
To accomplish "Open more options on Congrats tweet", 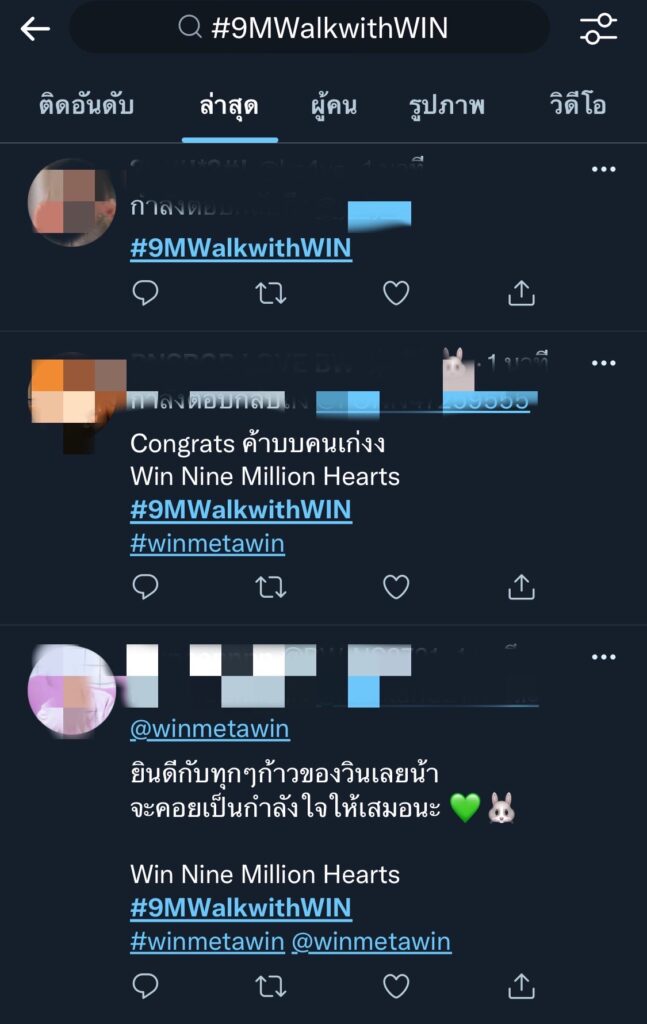I will (x=603, y=362).
